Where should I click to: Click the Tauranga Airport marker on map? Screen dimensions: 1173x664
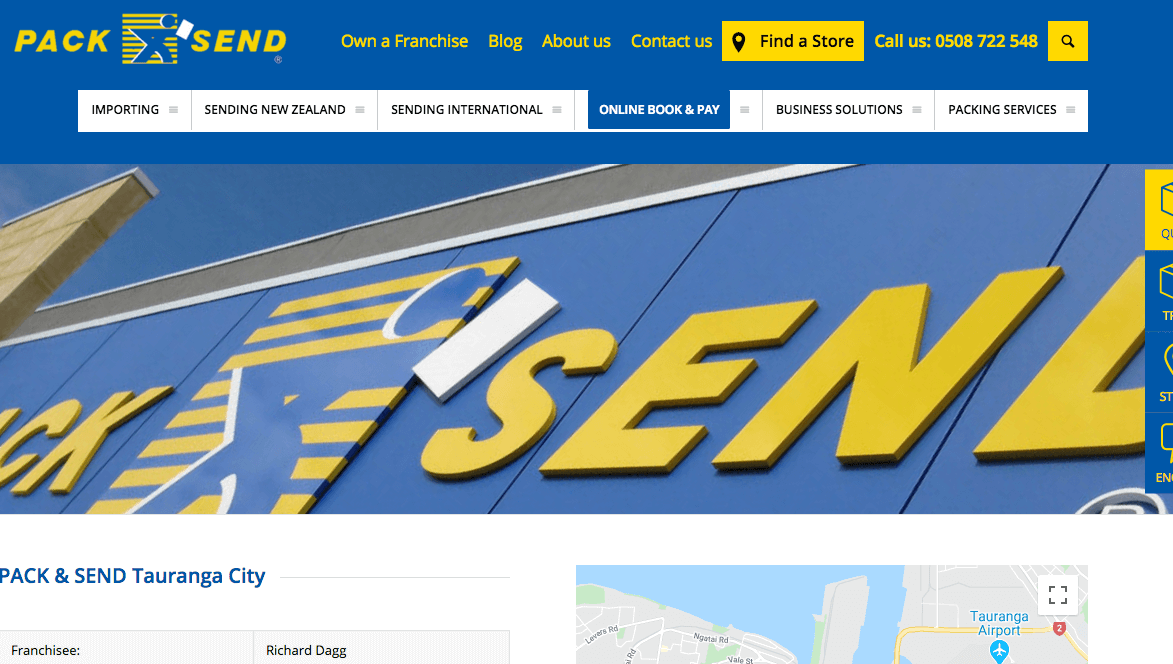tap(999, 651)
